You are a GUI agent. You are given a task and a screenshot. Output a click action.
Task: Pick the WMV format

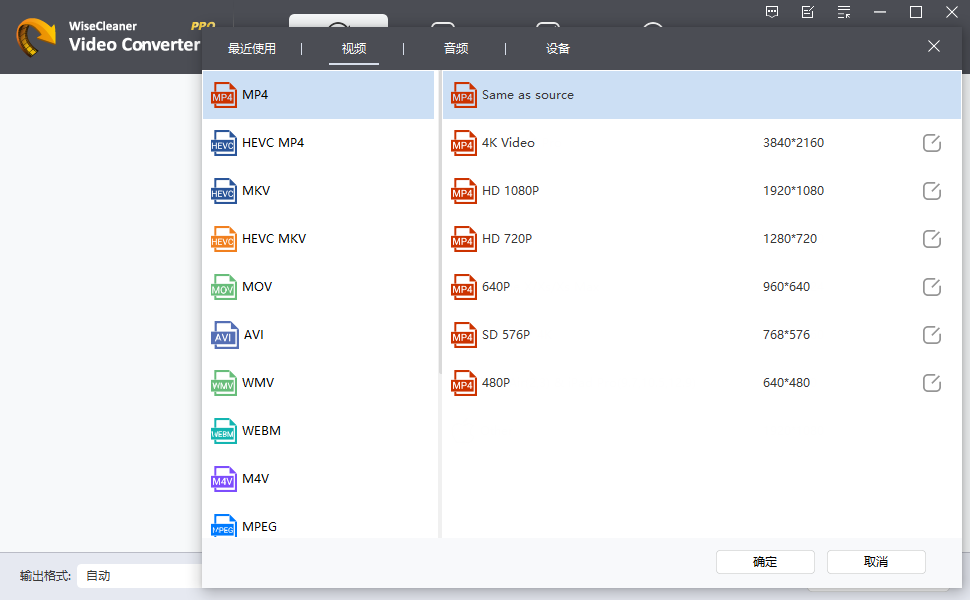(x=318, y=383)
